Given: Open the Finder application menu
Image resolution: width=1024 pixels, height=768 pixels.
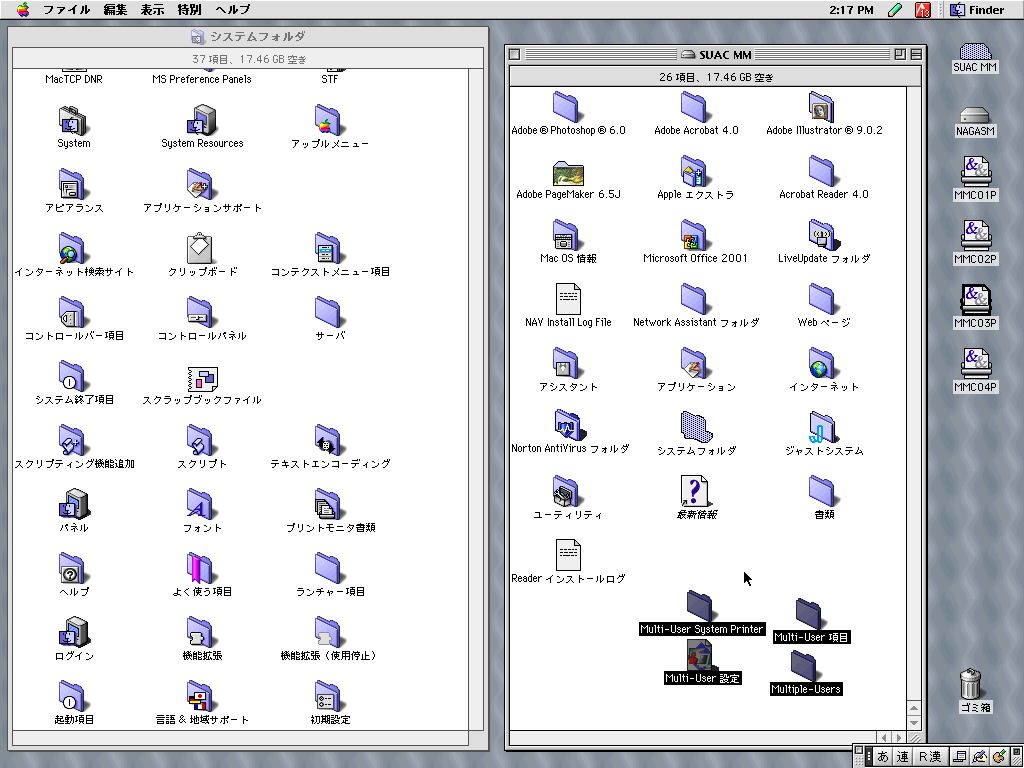Looking at the screenshot, I should 977,9.
